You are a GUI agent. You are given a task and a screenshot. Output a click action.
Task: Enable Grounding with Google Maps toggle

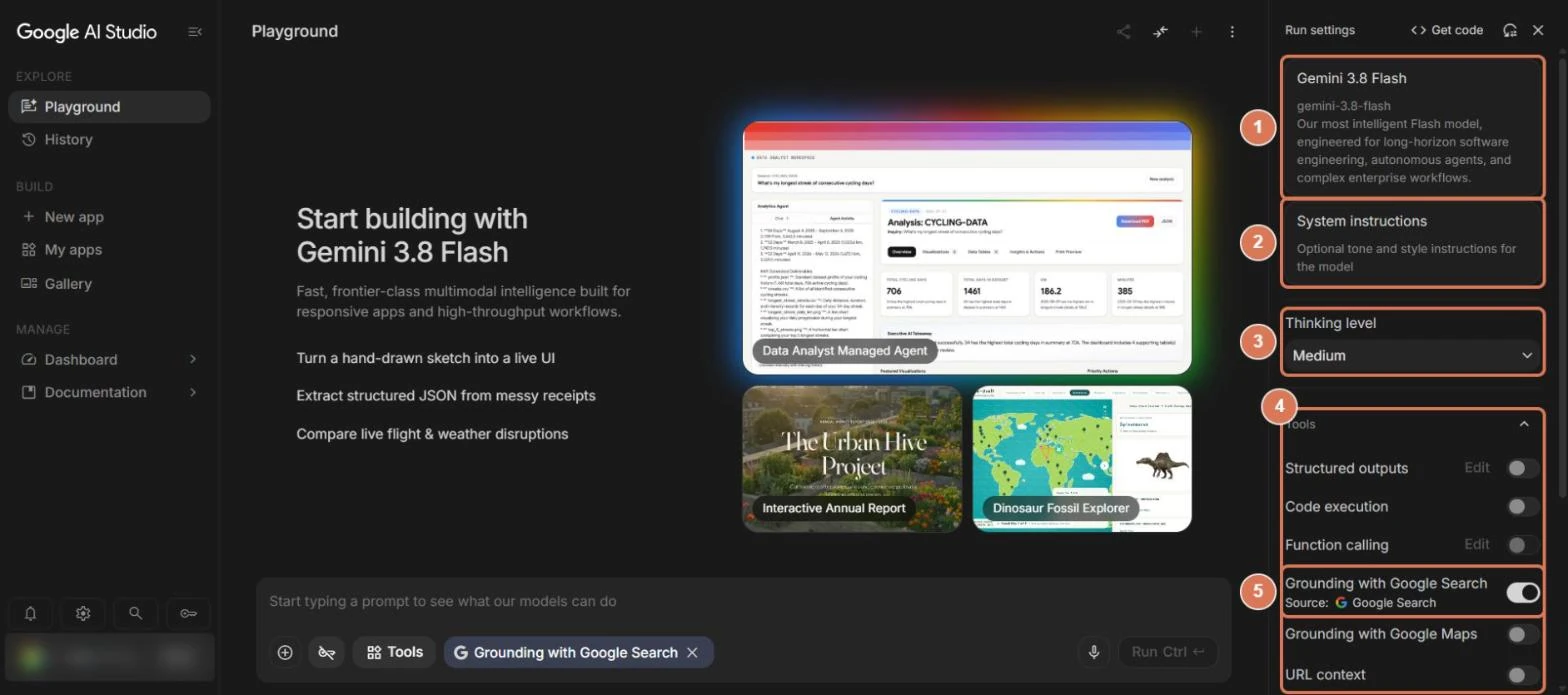point(1523,634)
